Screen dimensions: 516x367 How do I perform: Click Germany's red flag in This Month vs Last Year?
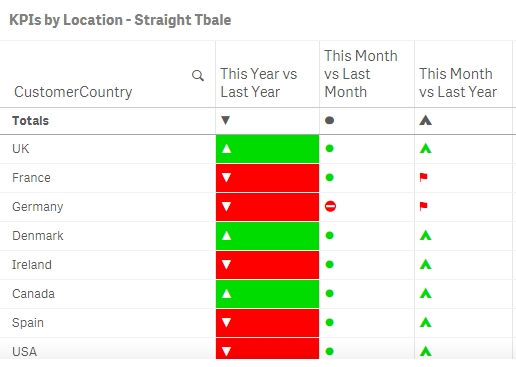(424, 206)
